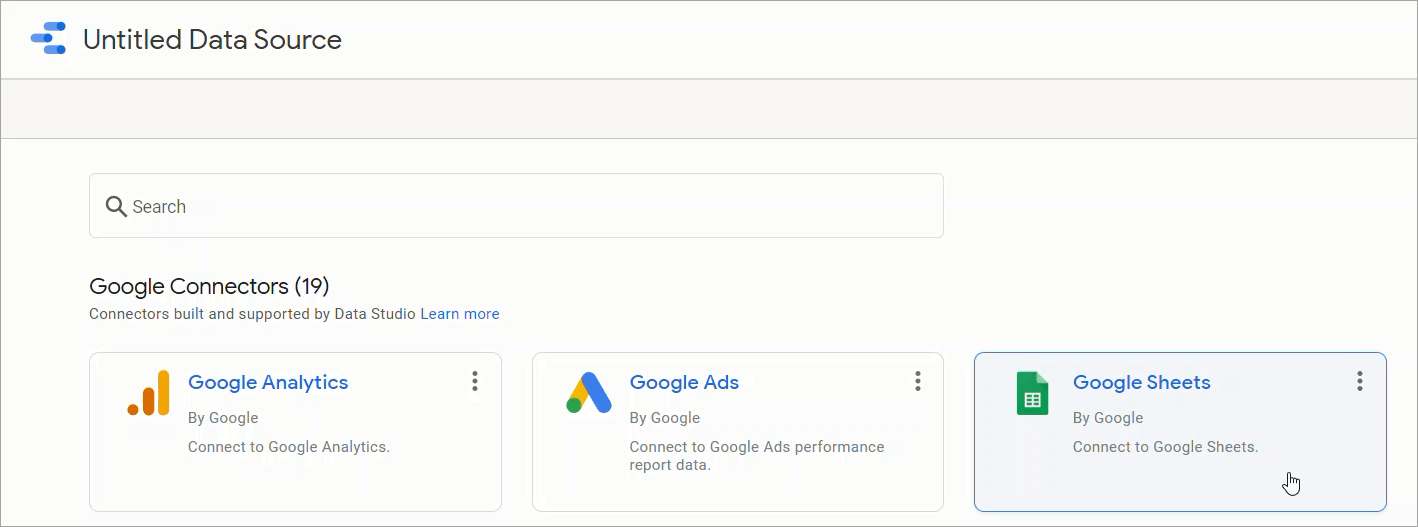Open Google Ads card three-dot menu

917,381
